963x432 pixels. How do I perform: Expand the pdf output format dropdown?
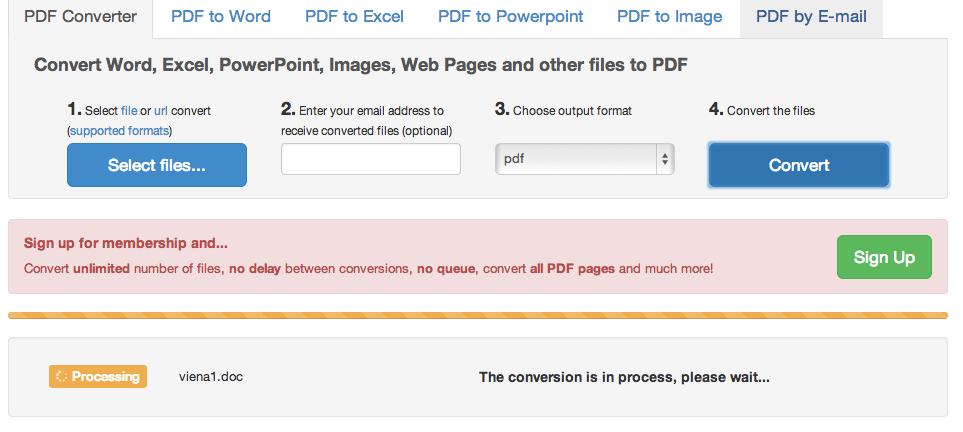point(585,159)
